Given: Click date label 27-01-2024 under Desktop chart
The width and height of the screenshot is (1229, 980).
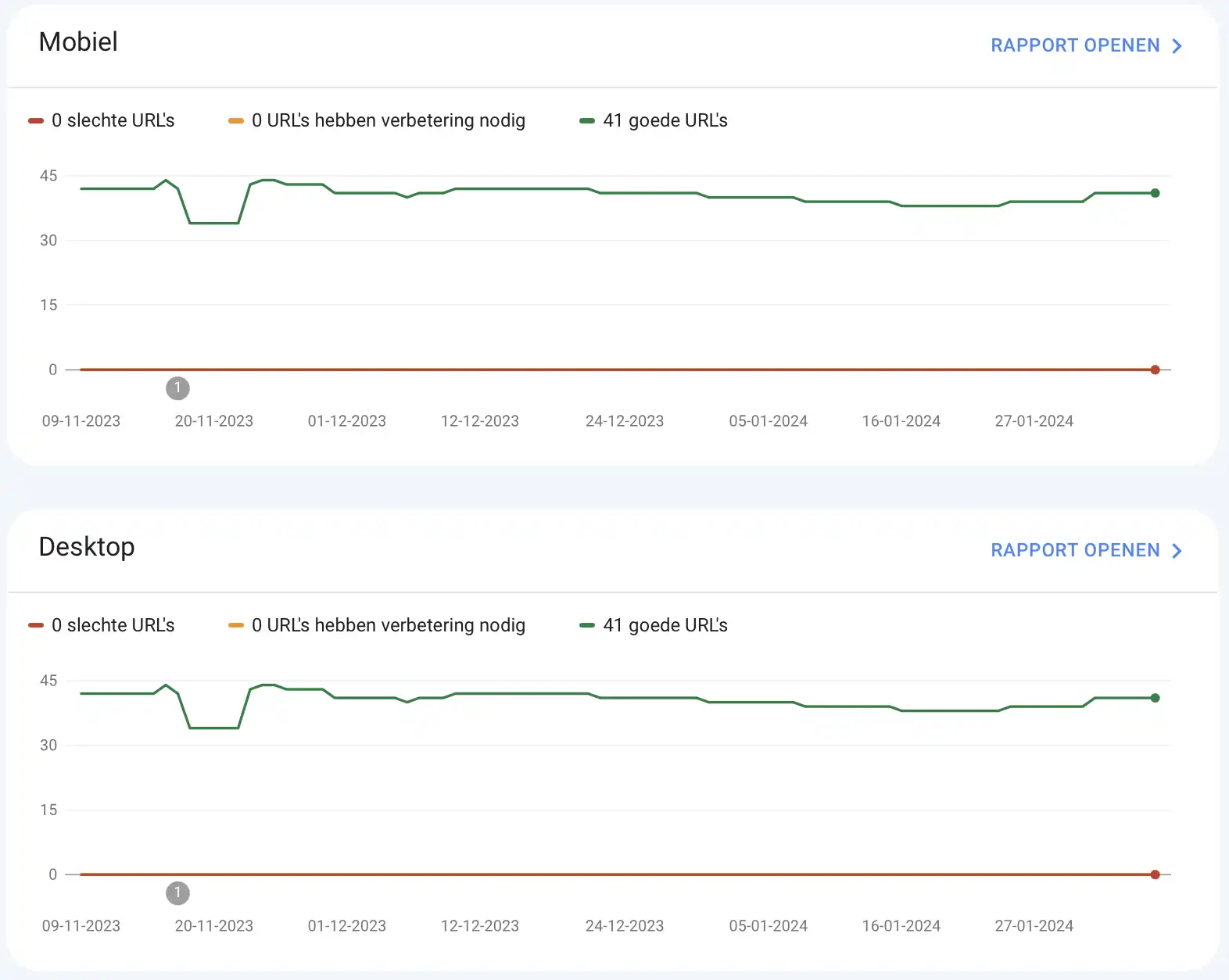Looking at the screenshot, I should [x=1034, y=926].
